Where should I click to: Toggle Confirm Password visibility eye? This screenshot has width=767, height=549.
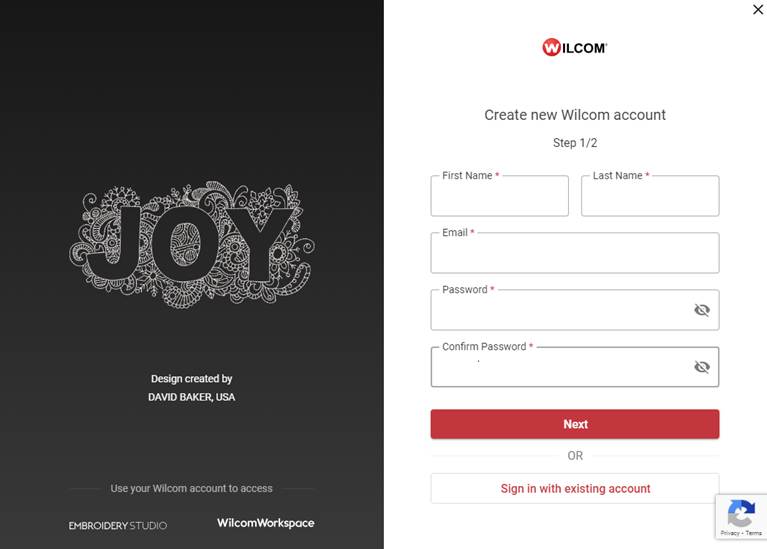click(702, 367)
